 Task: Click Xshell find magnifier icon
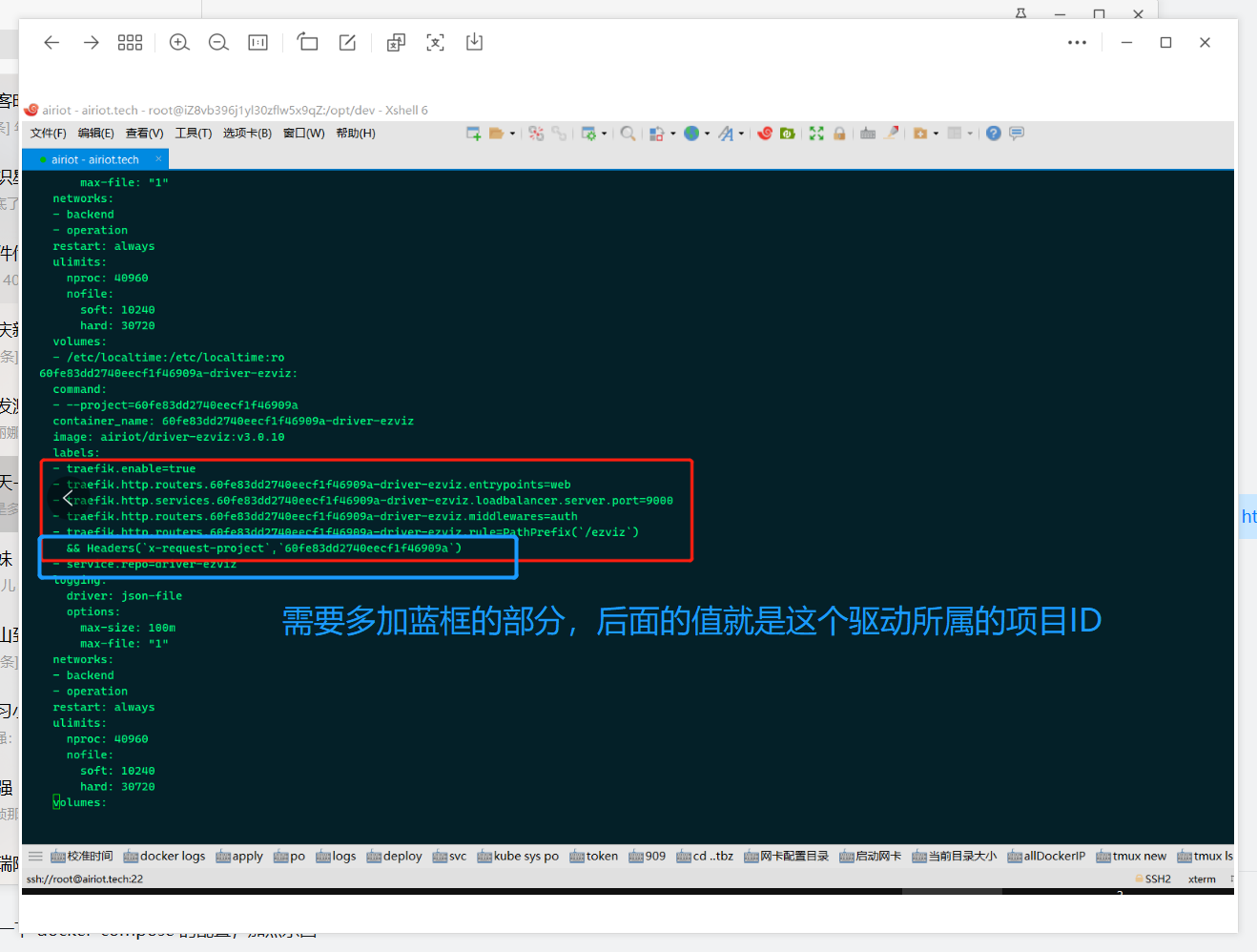[x=628, y=134]
